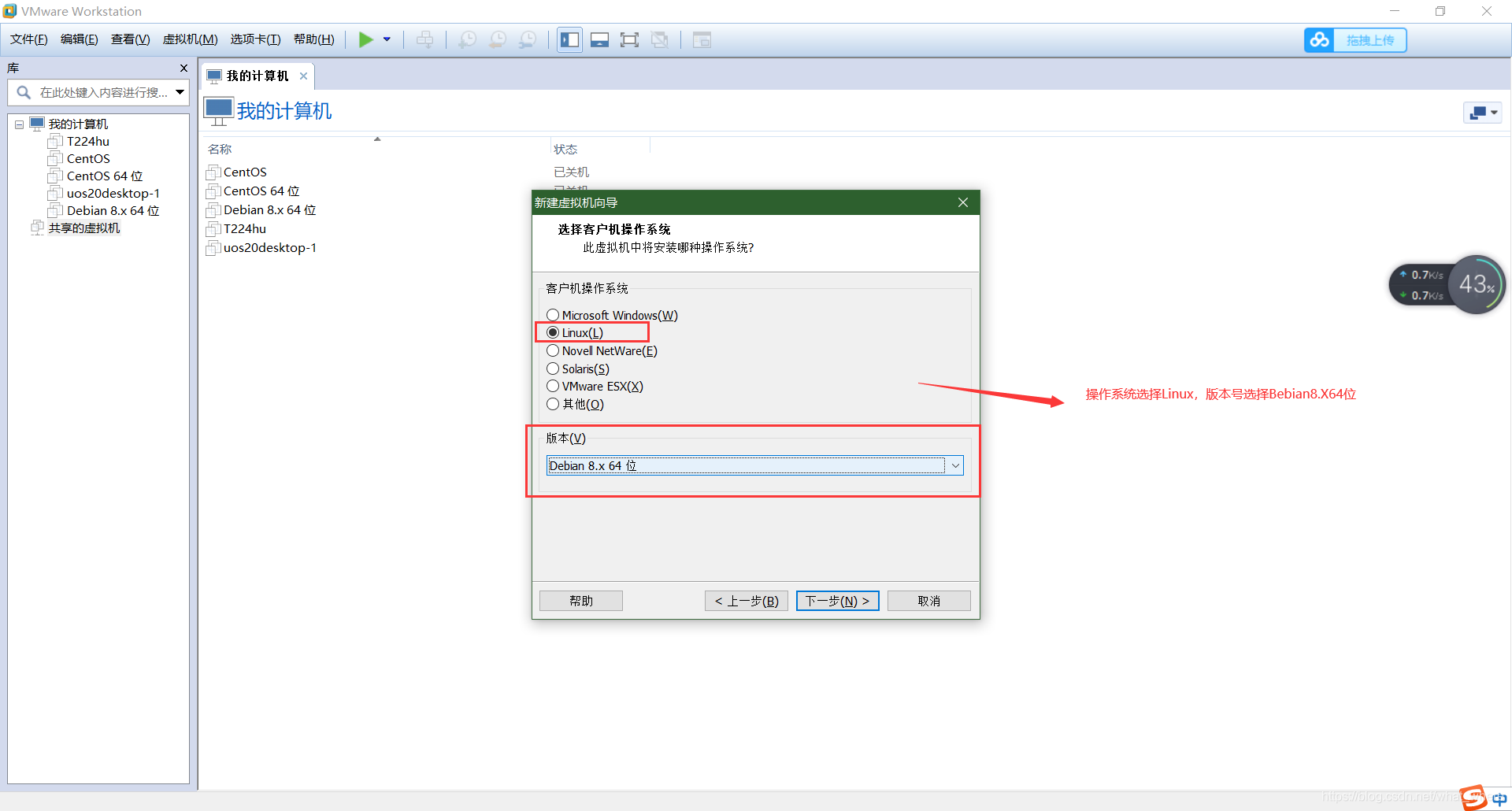The image size is (1512, 811).
Task: Open the 编辑(E) menu
Action: click(79, 39)
